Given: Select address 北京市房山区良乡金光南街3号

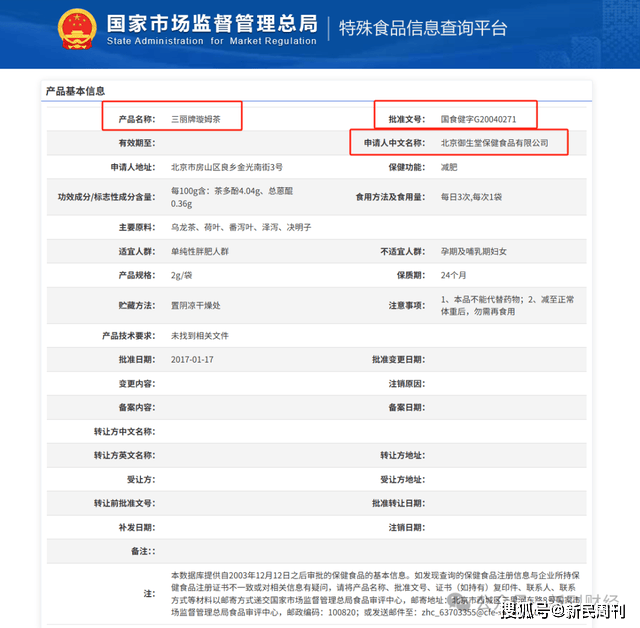Looking at the screenshot, I should [227, 167].
